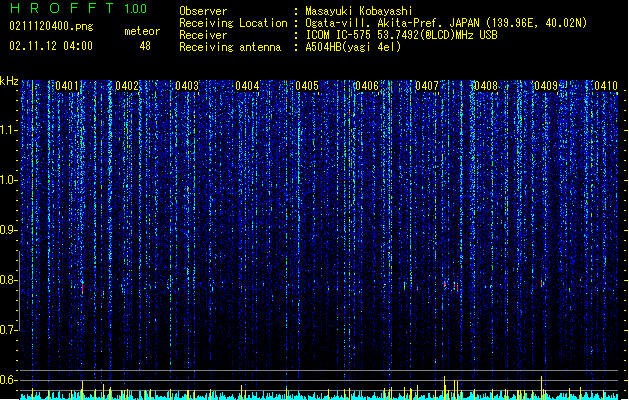Click the Receiving Location label
The image size is (629, 400).
point(233,23)
